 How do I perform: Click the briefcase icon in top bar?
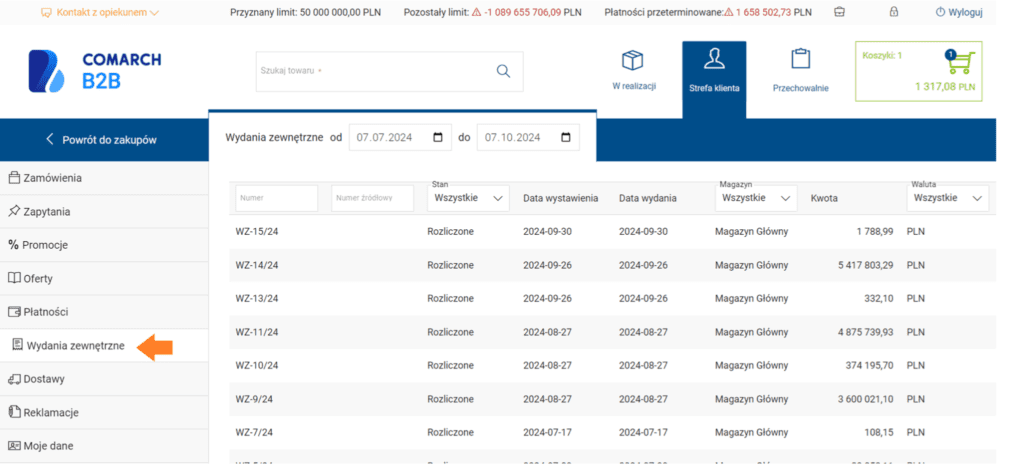point(840,12)
